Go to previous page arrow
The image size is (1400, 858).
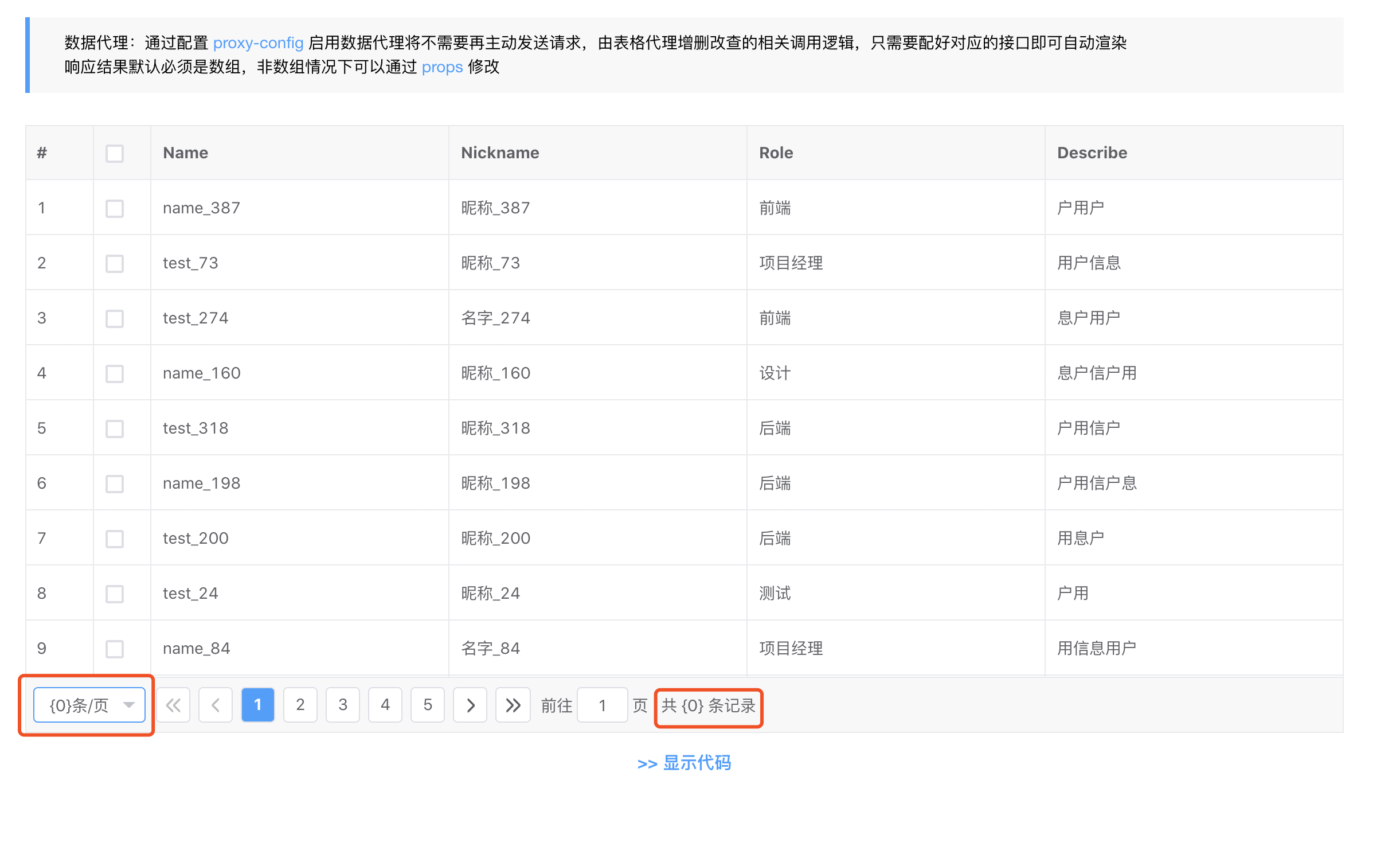click(x=216, y=705)
